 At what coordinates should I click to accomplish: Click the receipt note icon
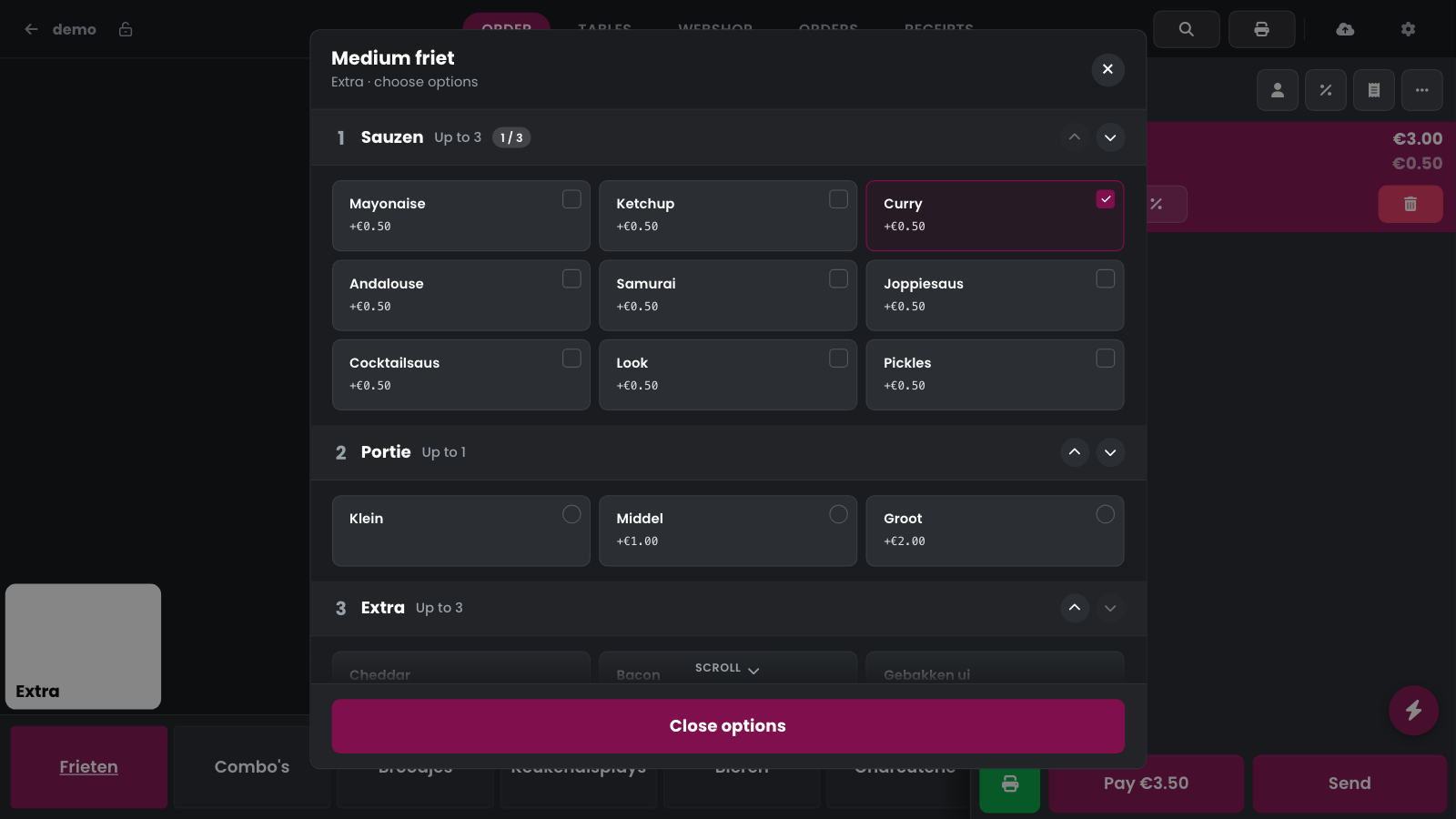(1374, 90)
